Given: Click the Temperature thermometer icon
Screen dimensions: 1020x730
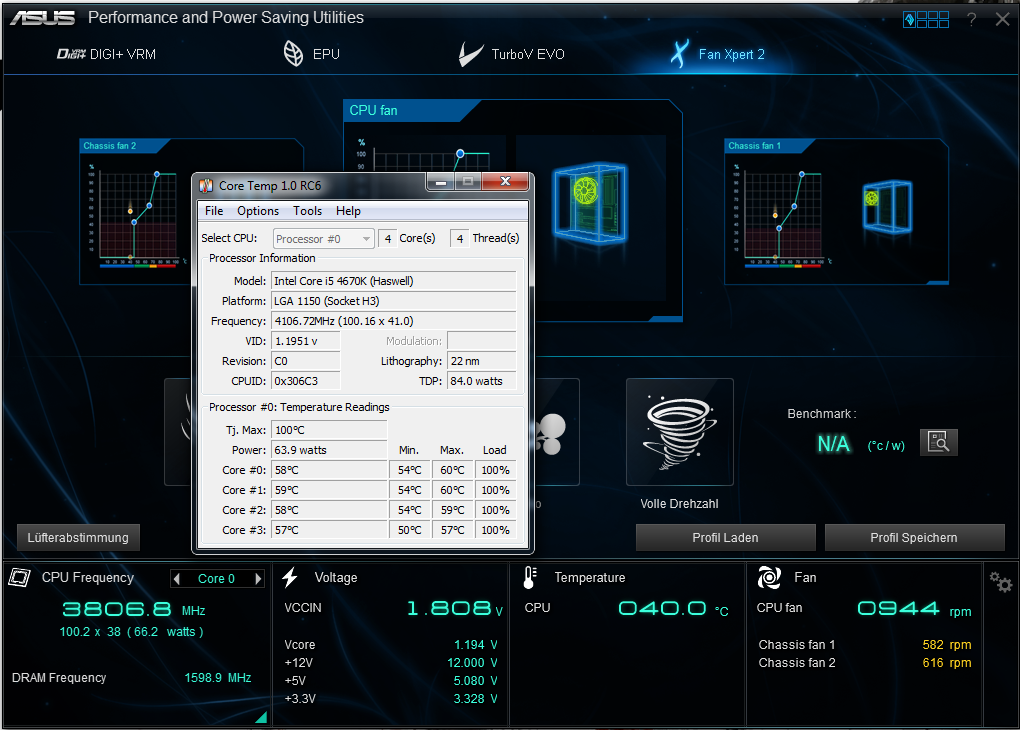Looking at the screenshot, I should click(x=530, y=577).
